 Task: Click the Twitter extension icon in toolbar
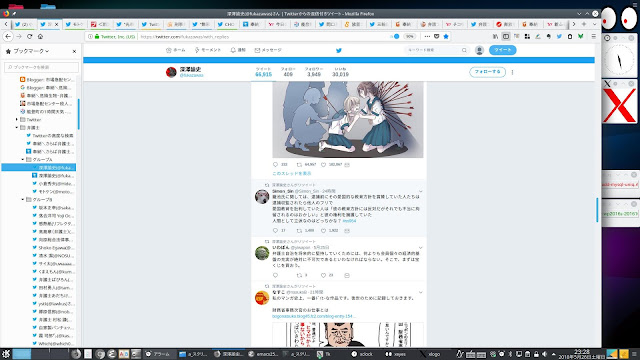tap(559, 36)
